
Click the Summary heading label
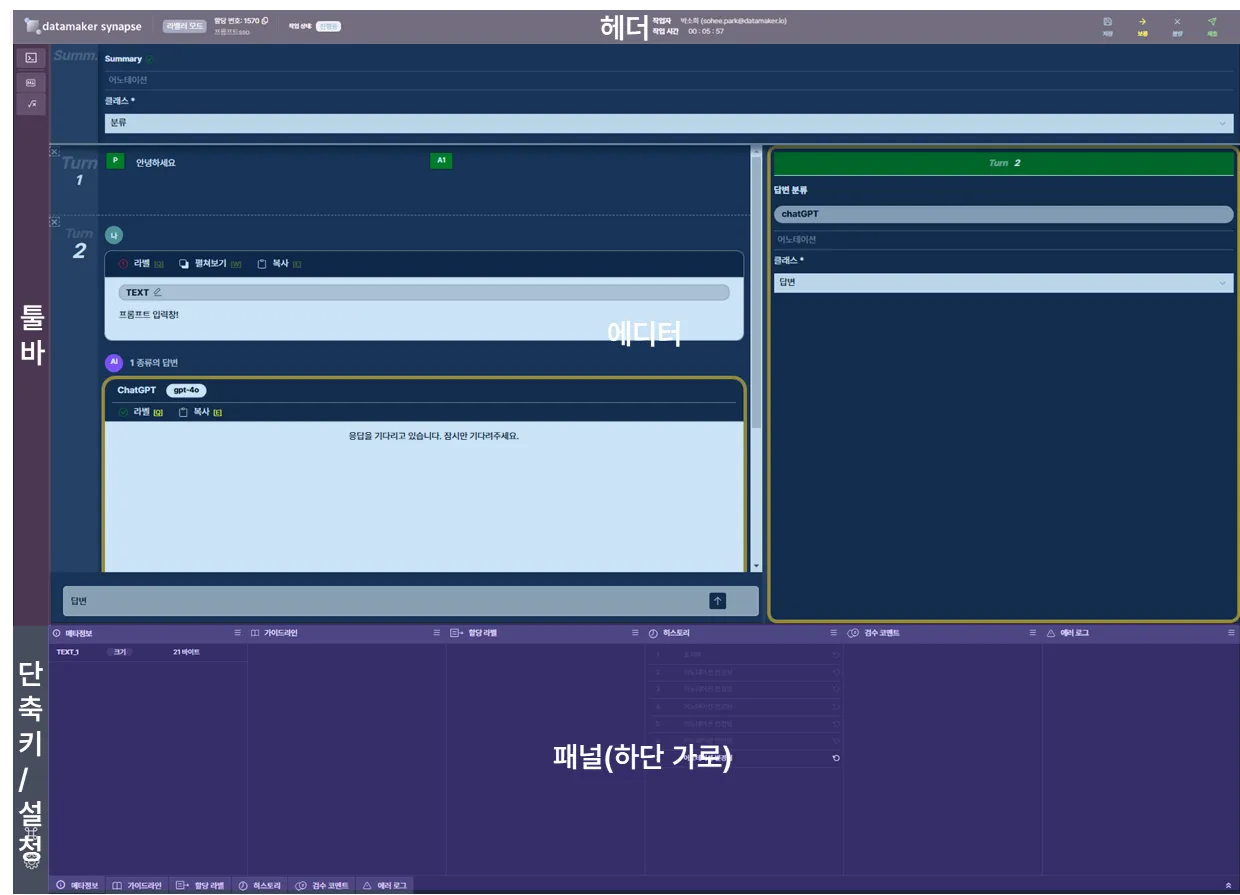pyautogui.click(x=123, y=59)
